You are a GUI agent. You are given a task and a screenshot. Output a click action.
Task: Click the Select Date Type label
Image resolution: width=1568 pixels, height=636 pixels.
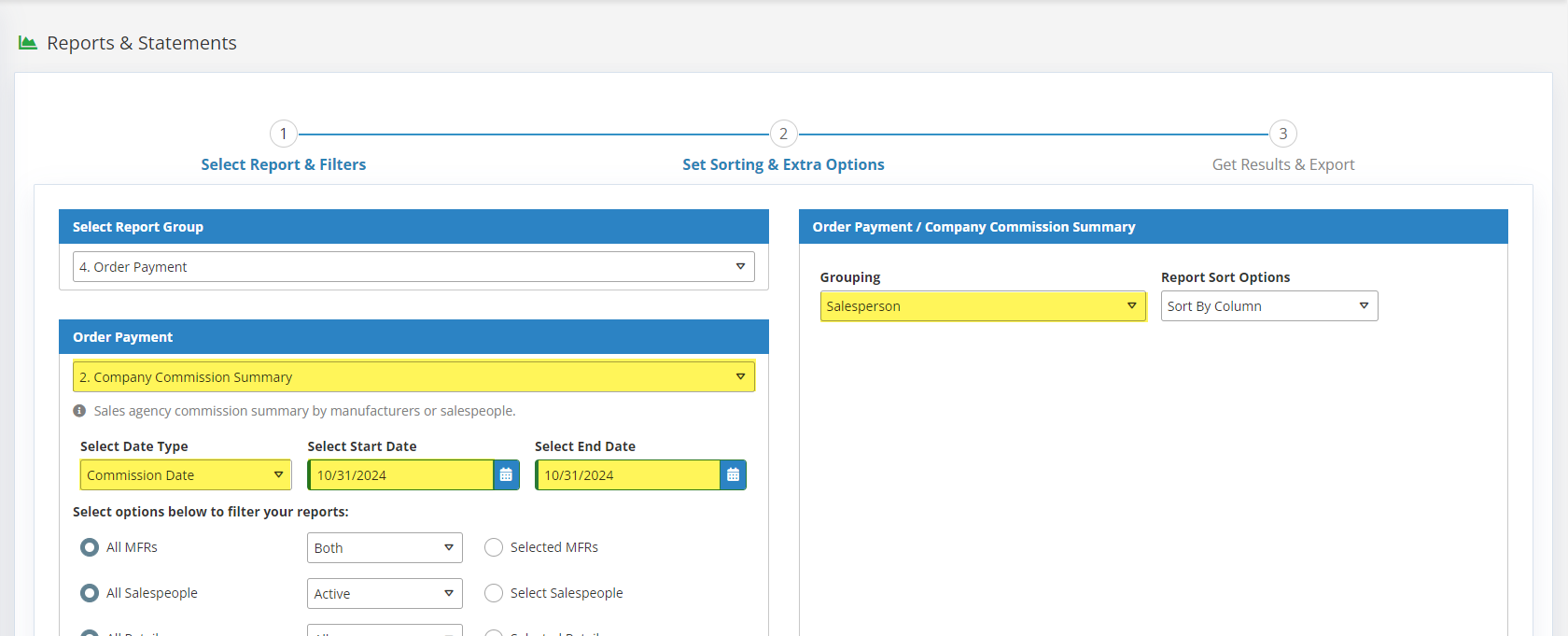click(x=134, y=446)
